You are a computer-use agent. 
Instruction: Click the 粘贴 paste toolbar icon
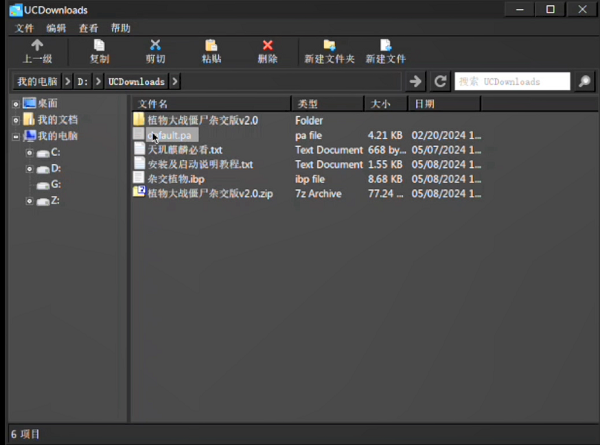pos(211,46)
